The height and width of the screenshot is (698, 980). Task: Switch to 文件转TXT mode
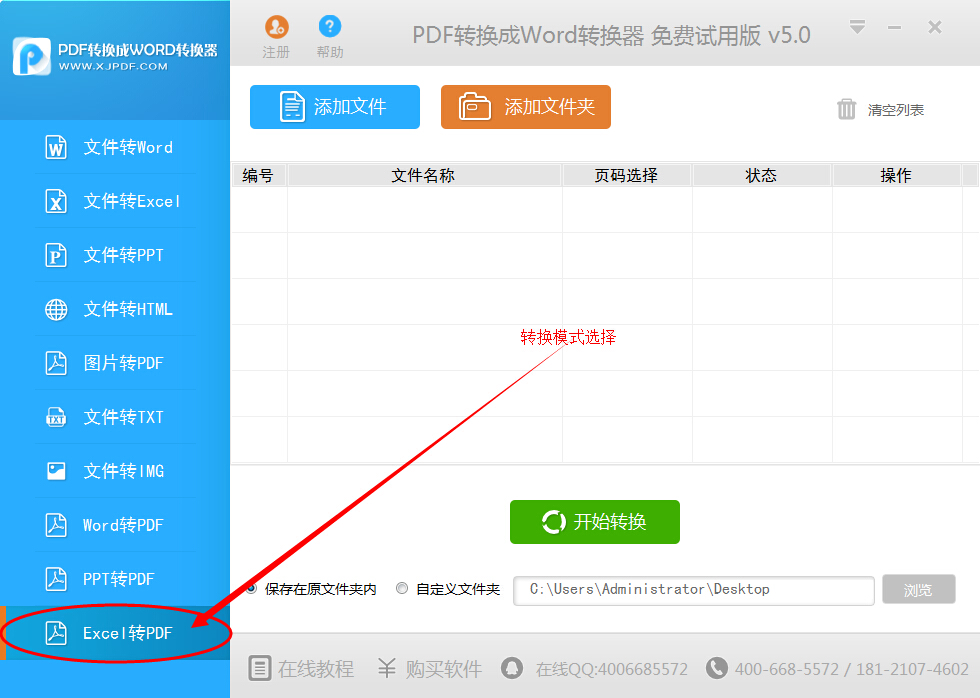click(115, 417)
